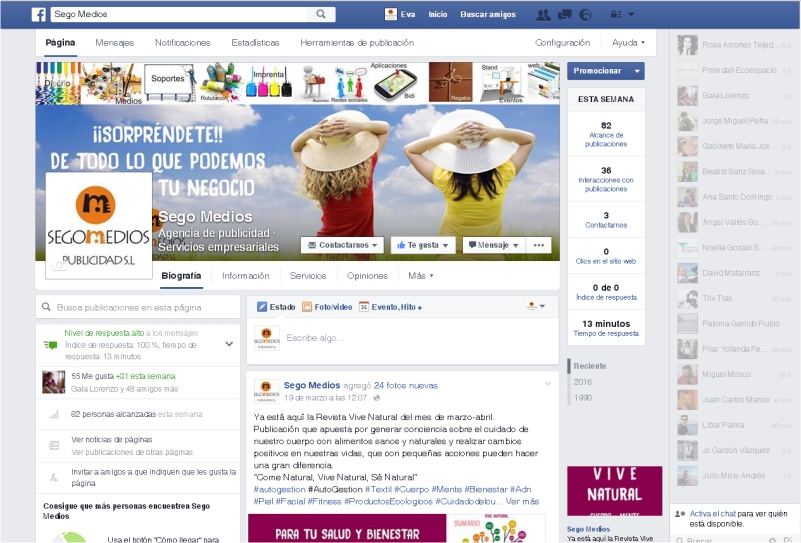Jump to 2016 on the timeline
Screen dimensions: 801x543
(582, 382)
